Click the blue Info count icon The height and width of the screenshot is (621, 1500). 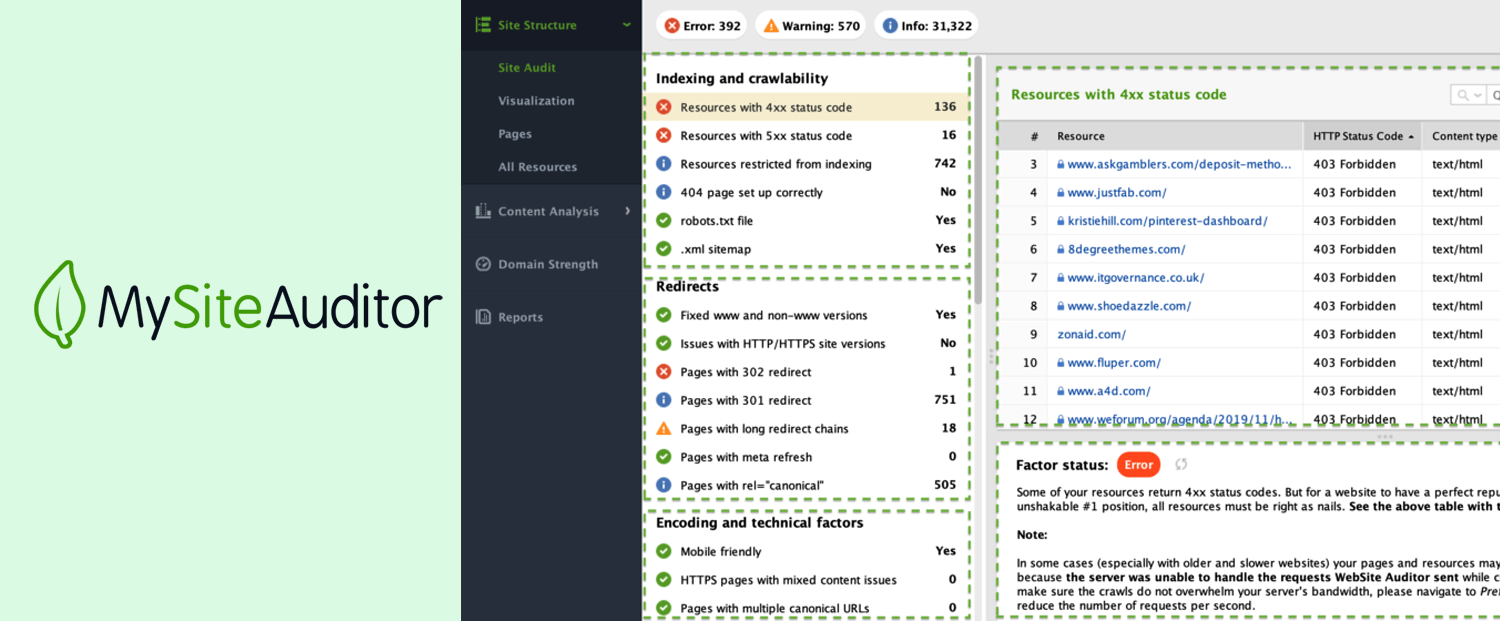pyautogui.click(x=890, y=26)
